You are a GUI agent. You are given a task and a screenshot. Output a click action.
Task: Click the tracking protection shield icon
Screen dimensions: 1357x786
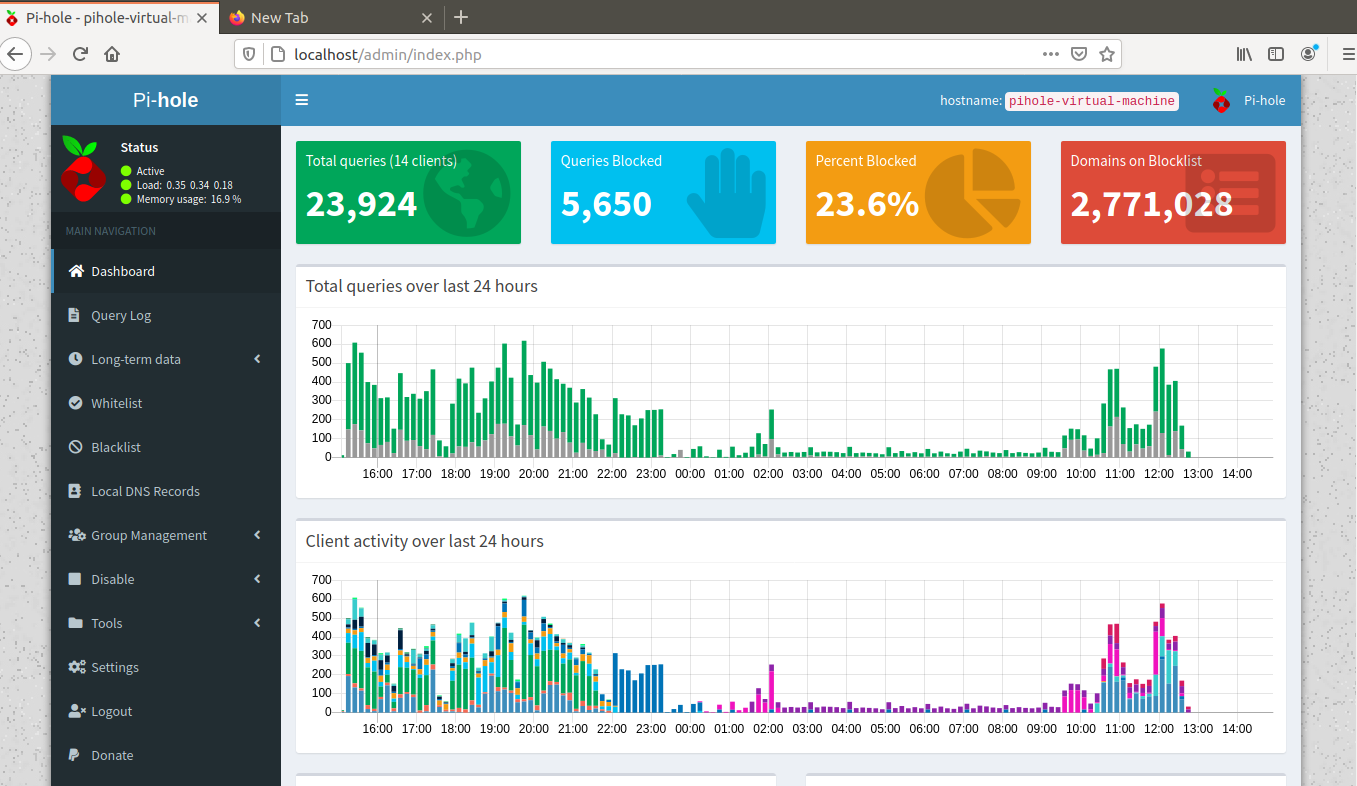click(x=250, y=54)
